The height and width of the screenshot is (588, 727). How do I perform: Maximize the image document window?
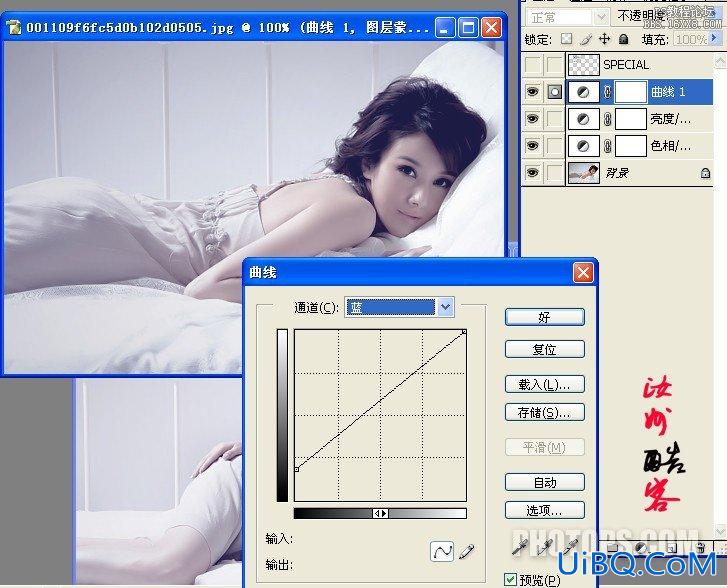click(467, 27)
